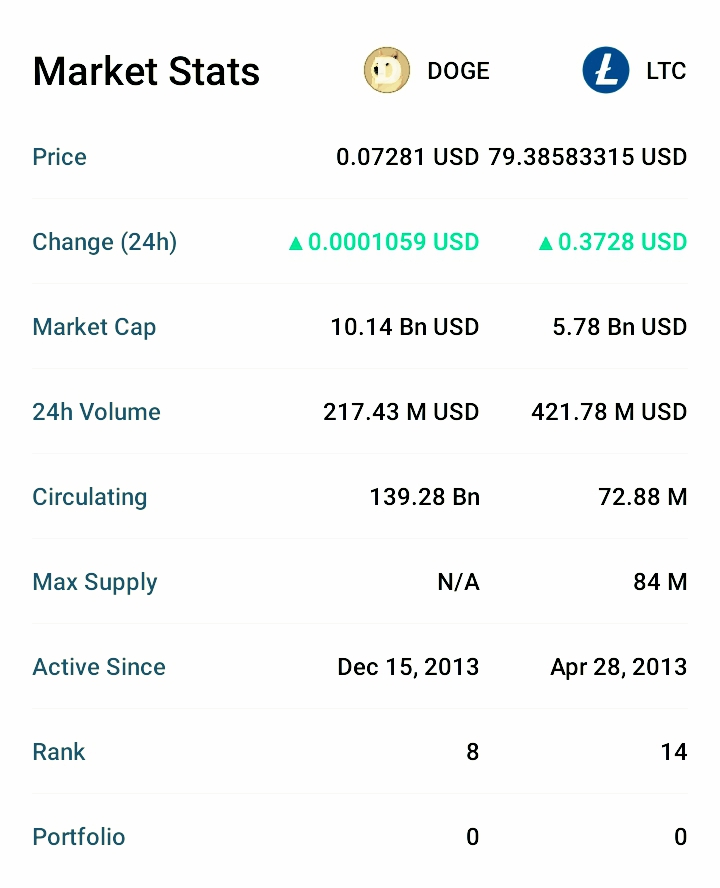Select the Max Supply label
720x888 pixels.
tap(95, 582)
